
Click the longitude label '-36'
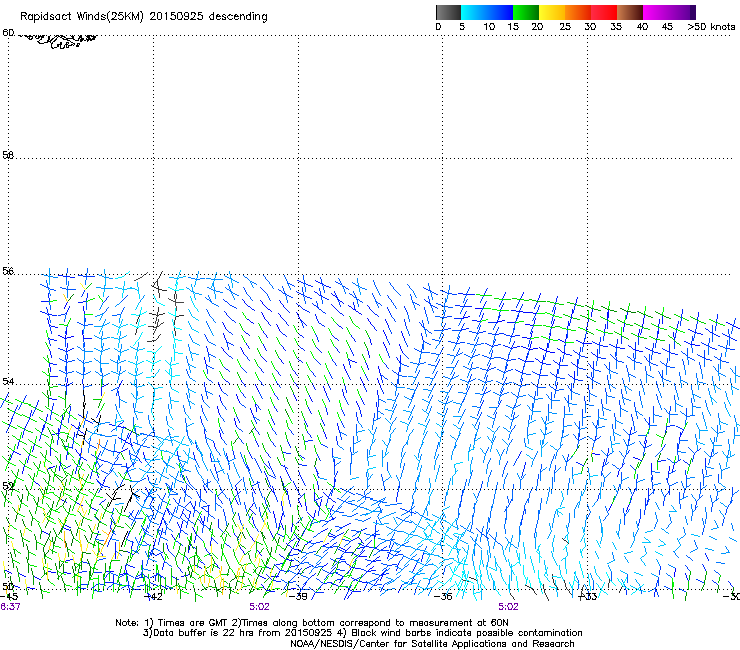[x=443, y=597]
